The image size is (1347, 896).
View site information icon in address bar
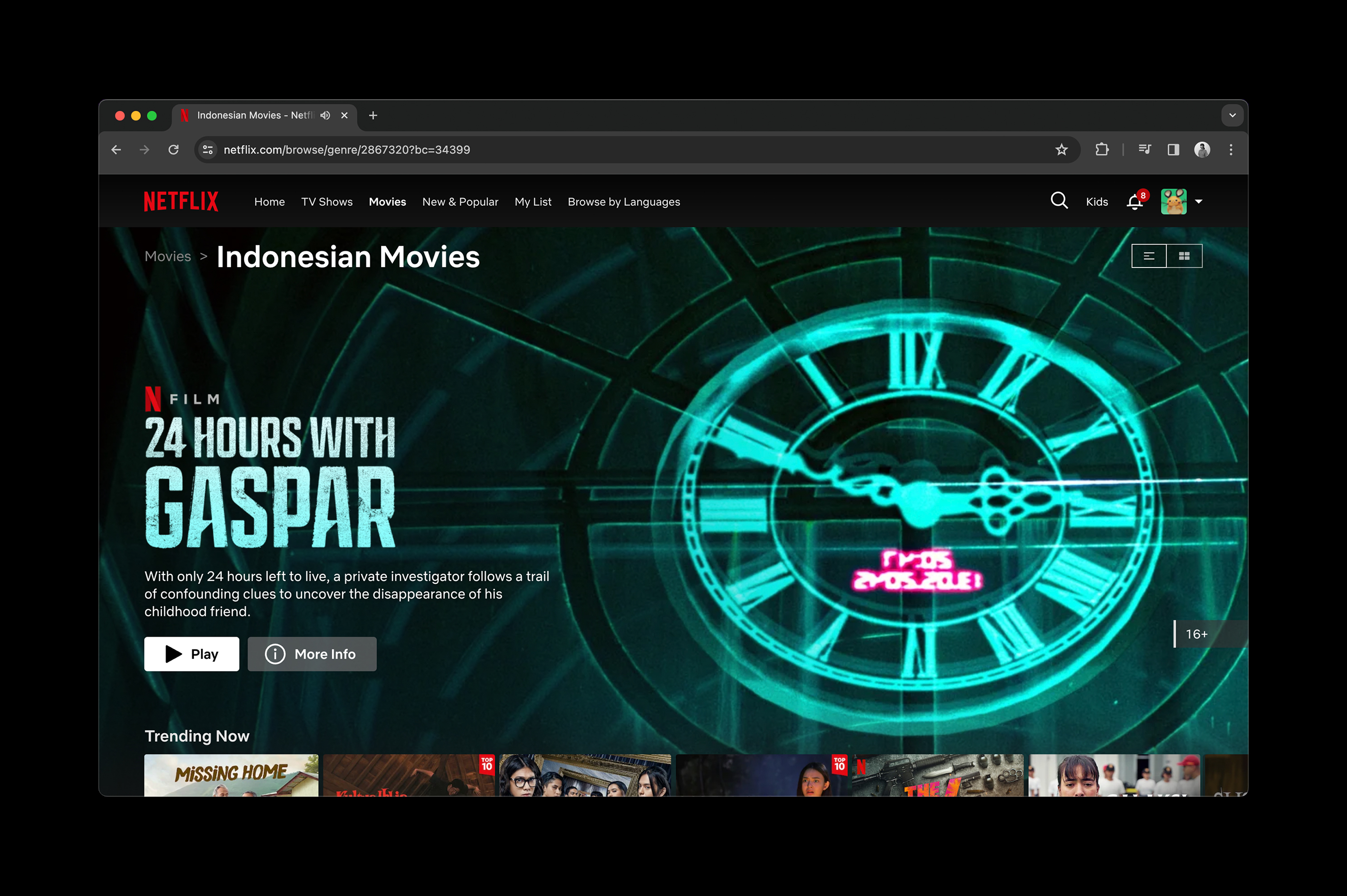click(208, 150)
